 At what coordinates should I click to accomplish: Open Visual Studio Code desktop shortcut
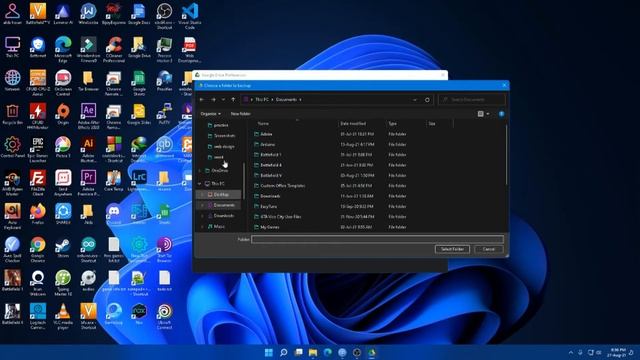coord(189,16)
